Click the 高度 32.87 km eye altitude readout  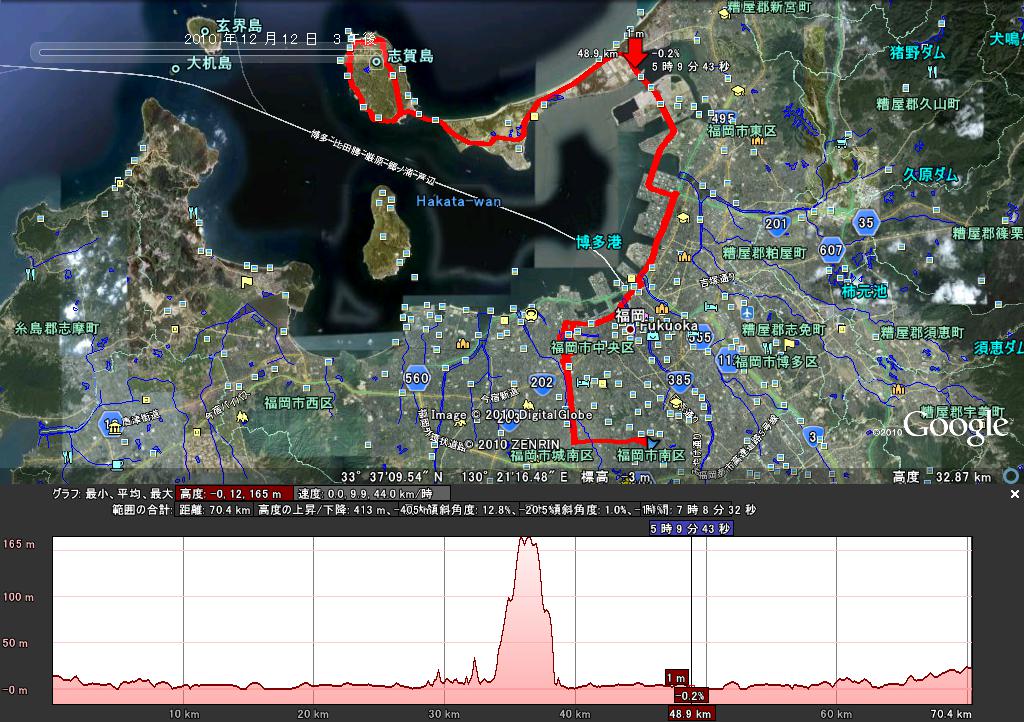pyautogui.click(x=942, y=477)
